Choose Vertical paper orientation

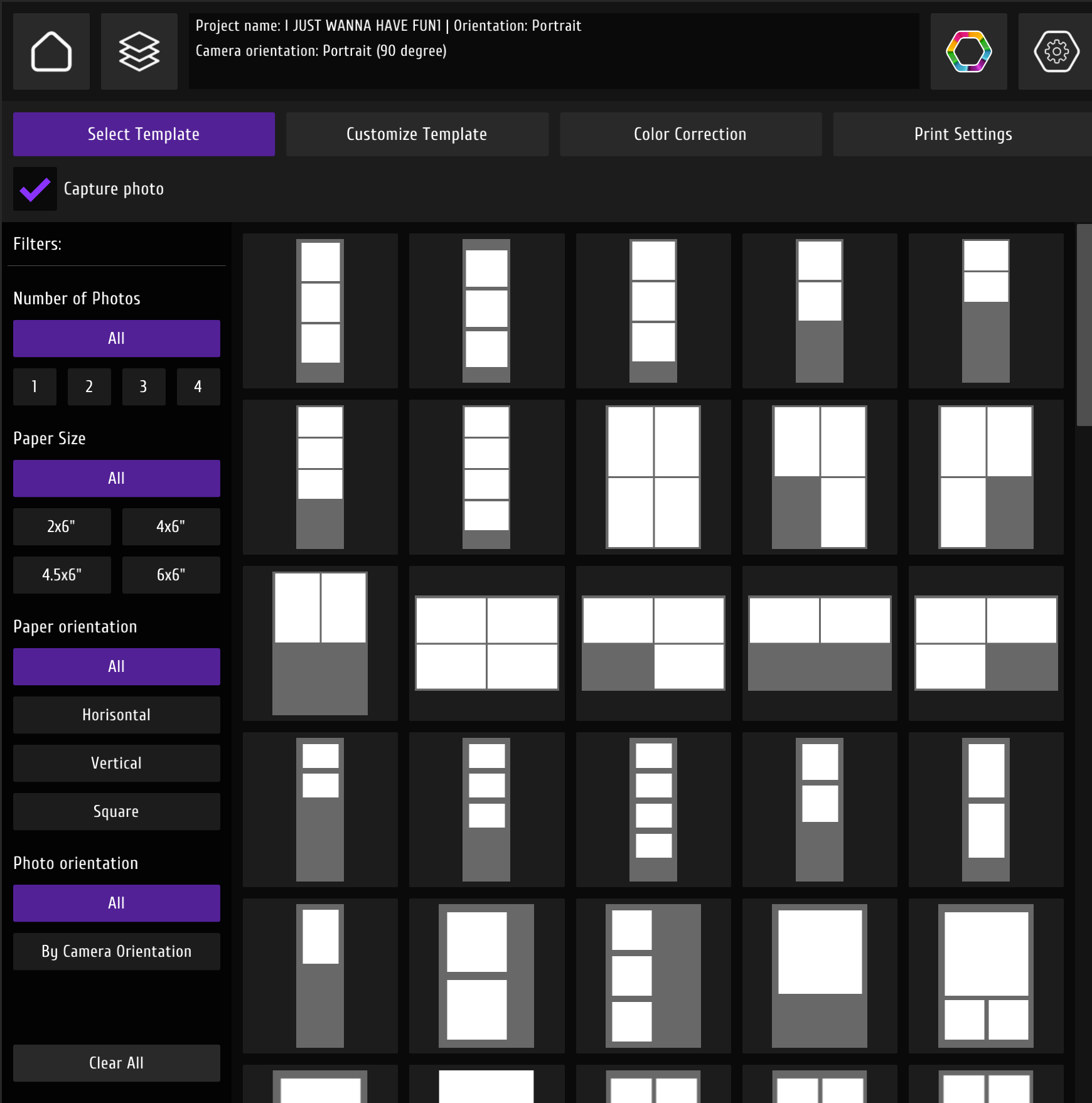117,764
